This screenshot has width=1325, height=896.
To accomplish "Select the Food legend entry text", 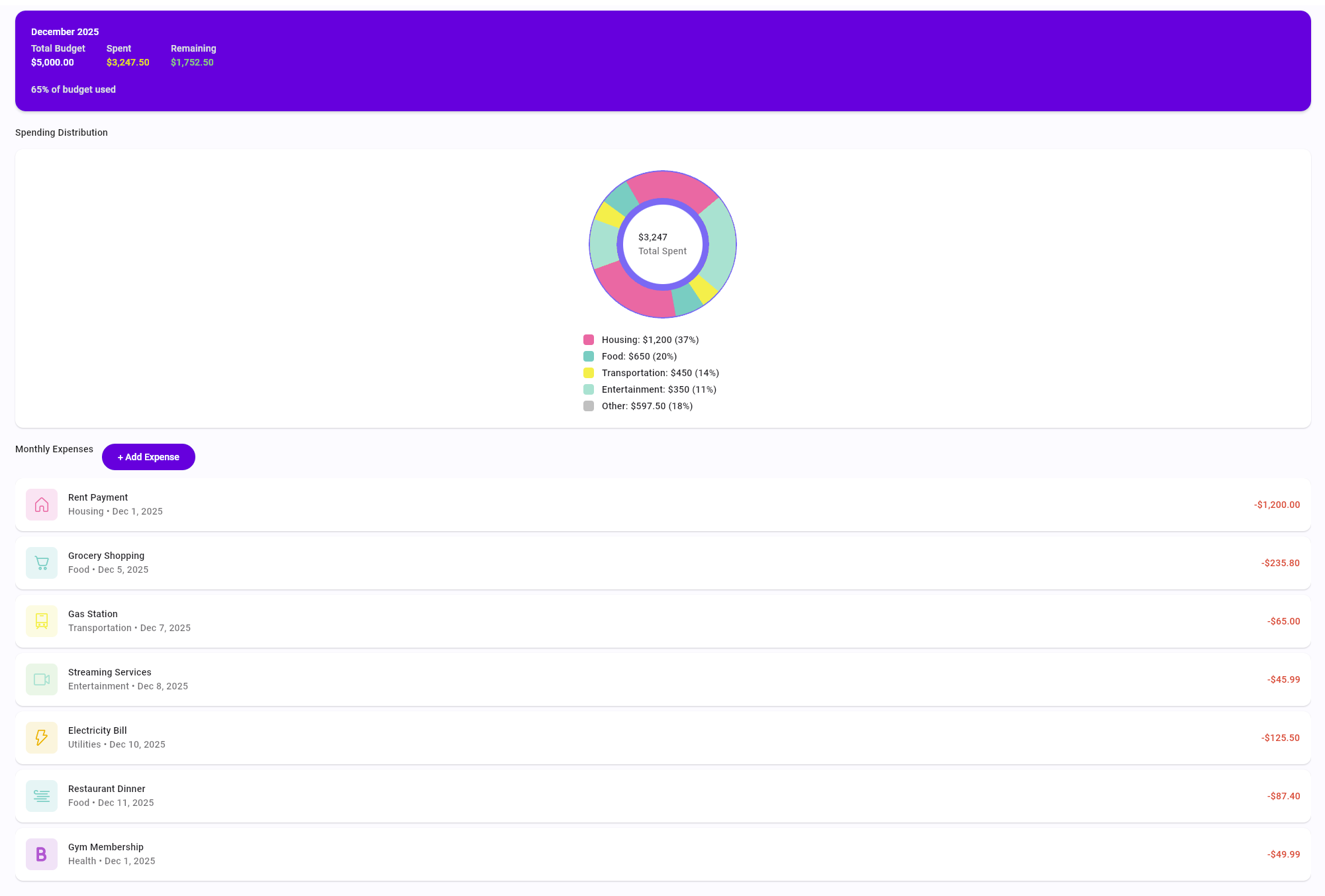I will (x=639, y=356).
